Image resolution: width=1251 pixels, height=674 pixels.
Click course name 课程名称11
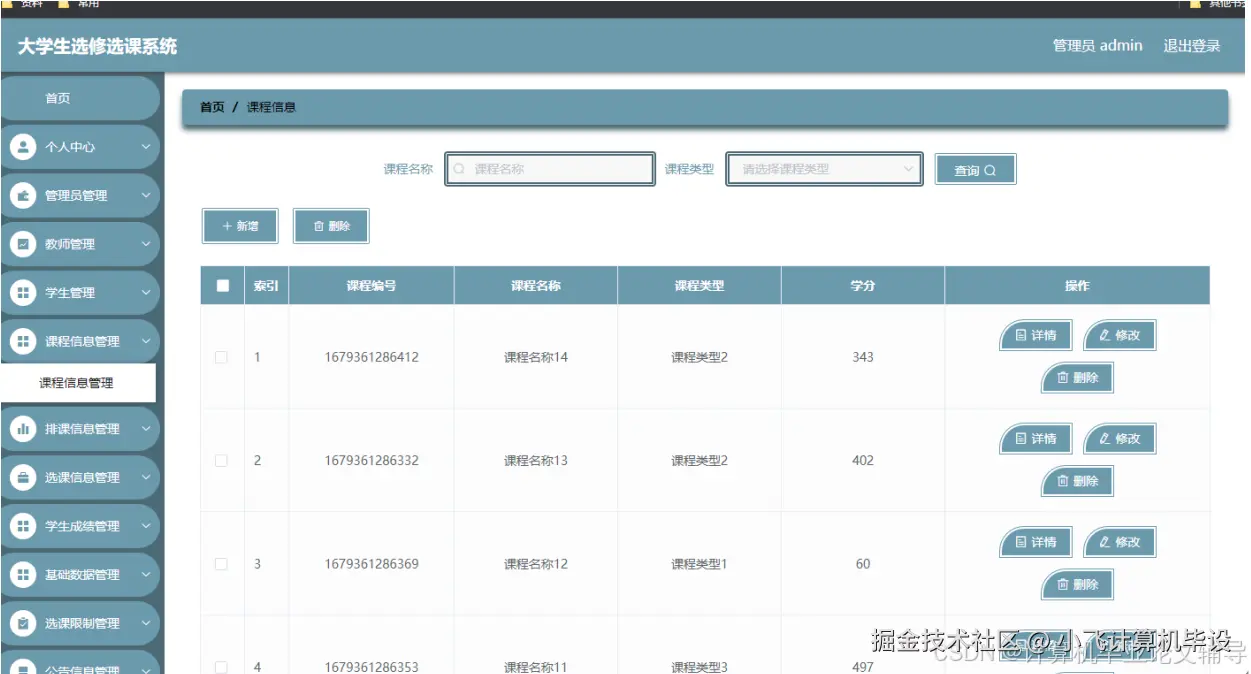pyautogui.click(x=535, y=667)
